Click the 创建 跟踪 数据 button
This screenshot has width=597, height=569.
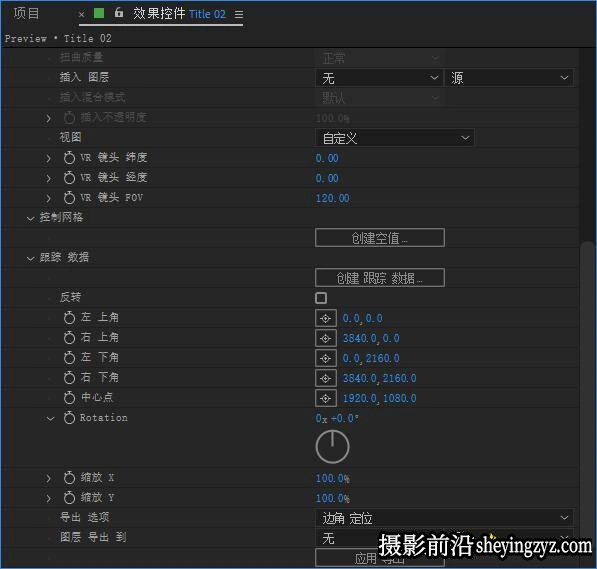380,278
